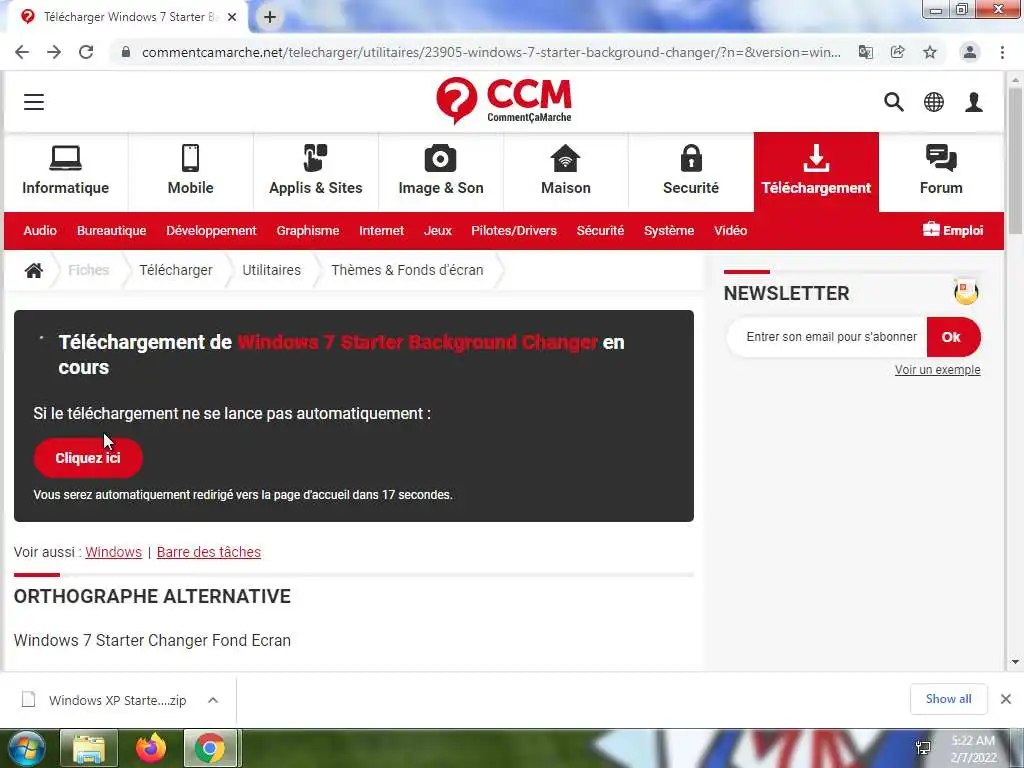
Task: Select Graphisme in the red submenu
Action: (x=308, y=231)
